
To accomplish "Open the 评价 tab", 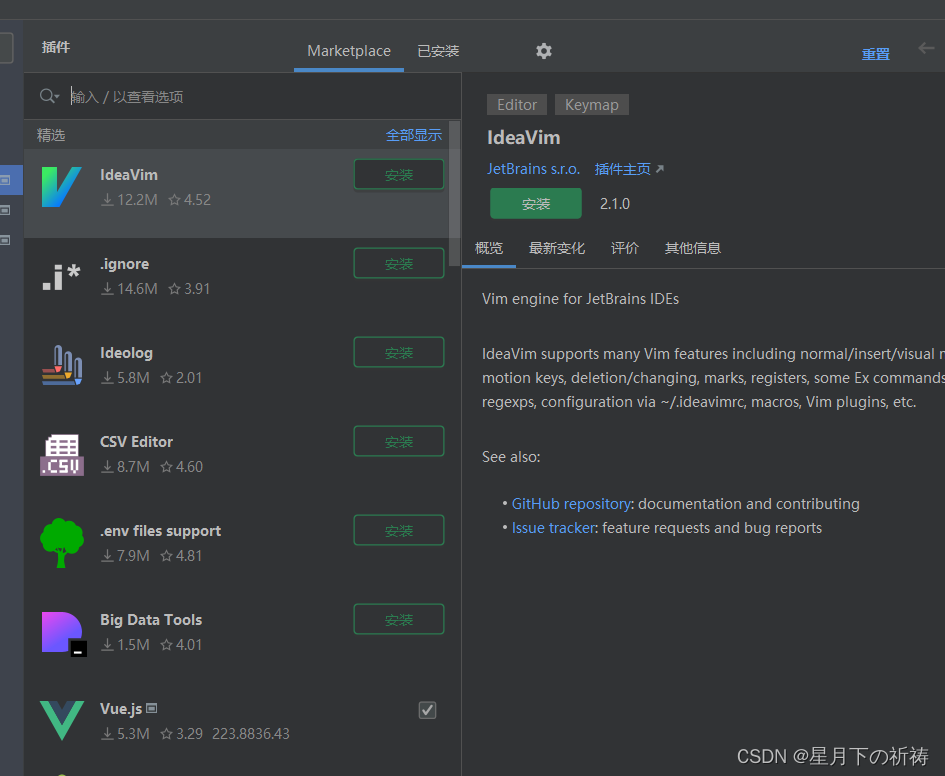I will pyautogui.click(x=624, y=248).
